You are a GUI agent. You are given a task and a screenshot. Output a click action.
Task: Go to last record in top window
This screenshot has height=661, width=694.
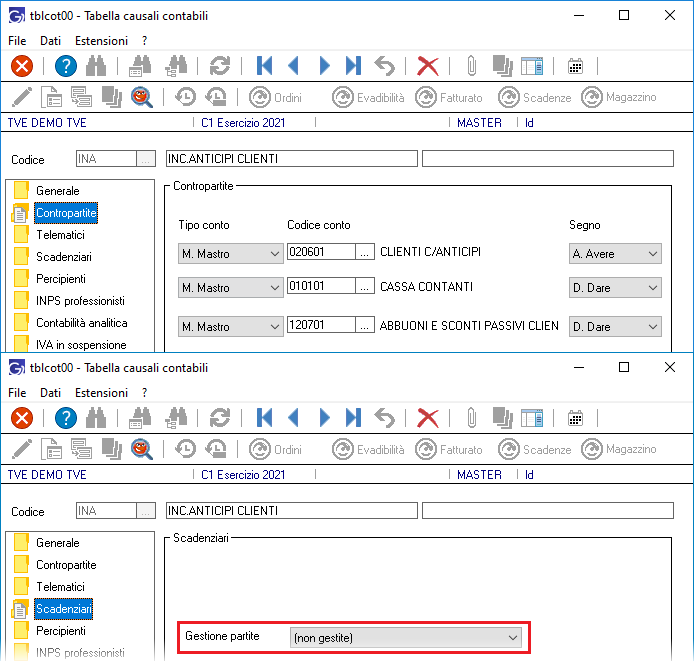click(353, 66)
